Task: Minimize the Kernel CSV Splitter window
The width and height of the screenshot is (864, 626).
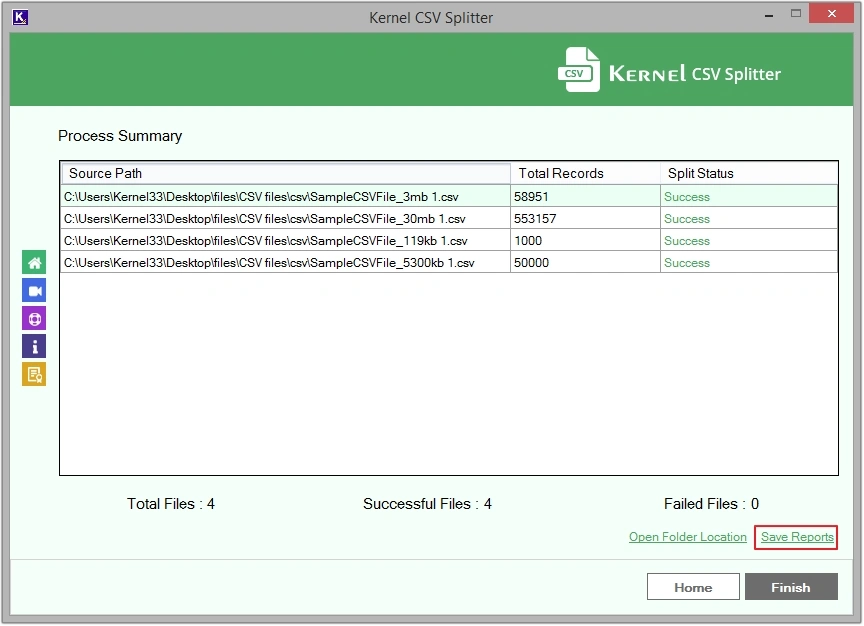Action: click(768, 14)
